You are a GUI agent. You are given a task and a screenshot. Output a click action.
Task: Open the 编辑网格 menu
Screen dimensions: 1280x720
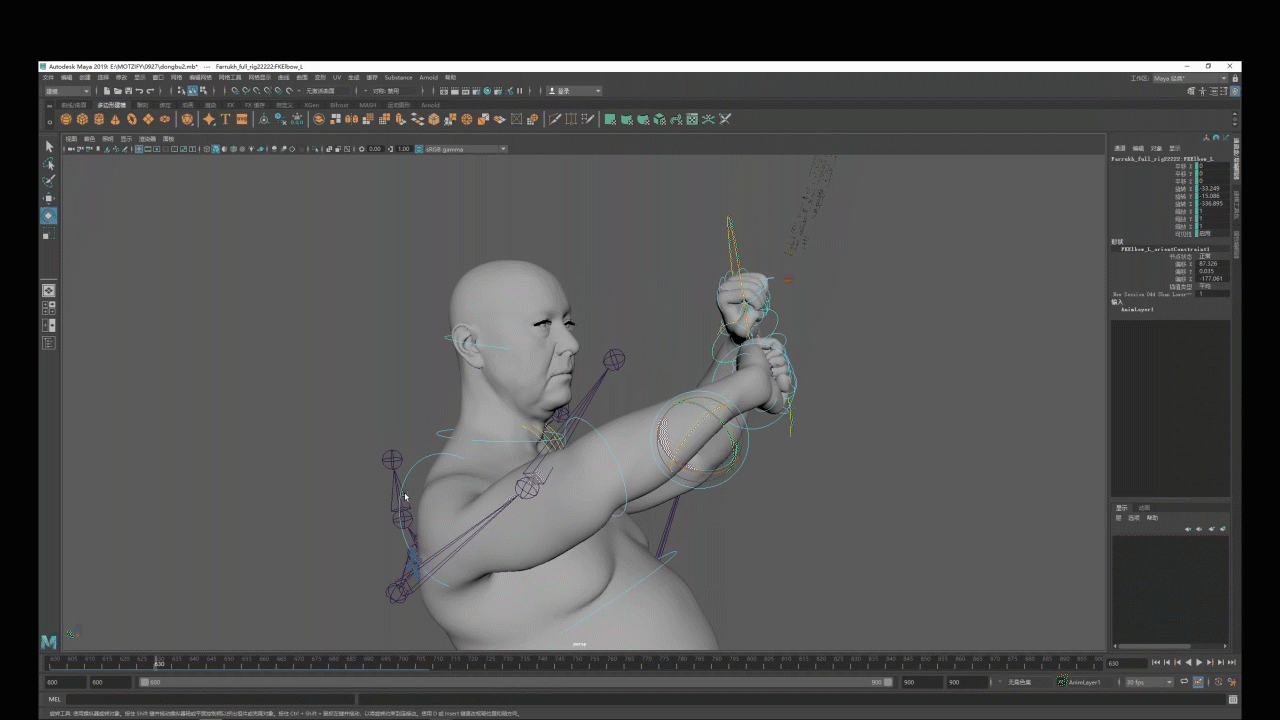pyautogui.click(x=200, y=77)
